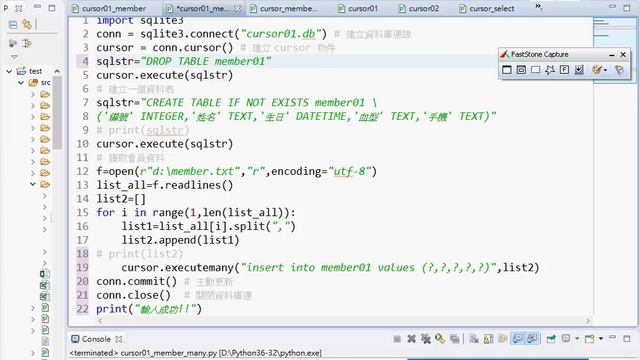Click Open Console icon

click(590, 339)
